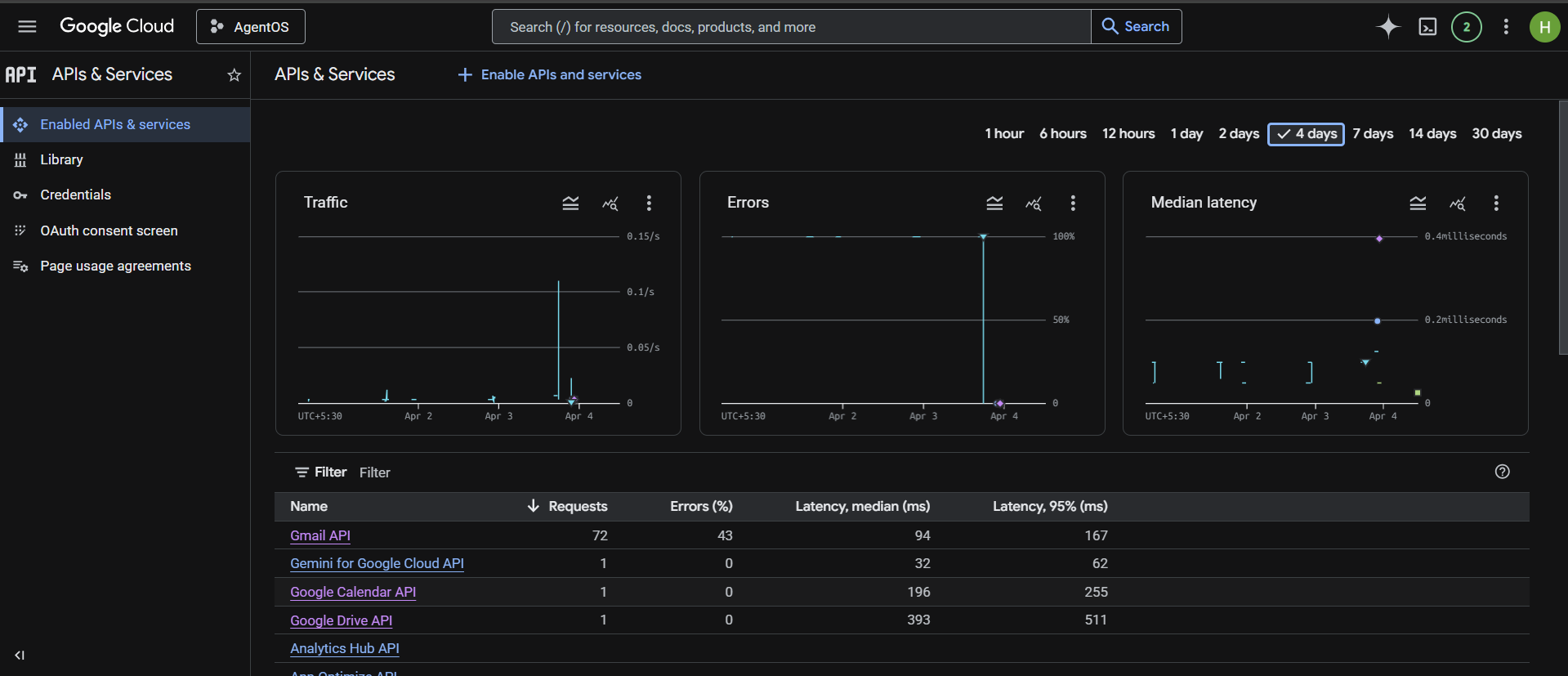Open Errors chart more options menu
Image resolution: width=1568 pixels, height=676 pixels.
tap(1073, 203)
